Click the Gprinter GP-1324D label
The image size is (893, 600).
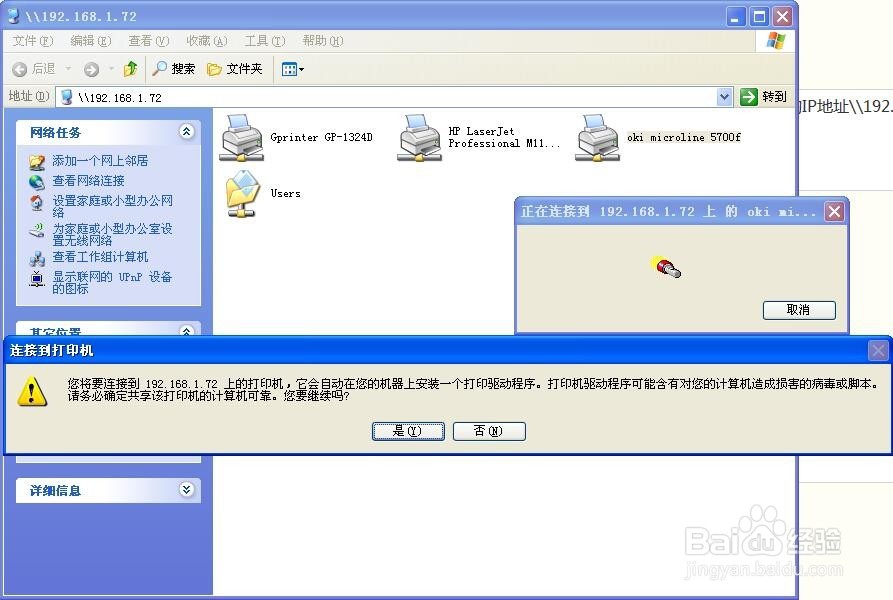[x=321, y=137]
